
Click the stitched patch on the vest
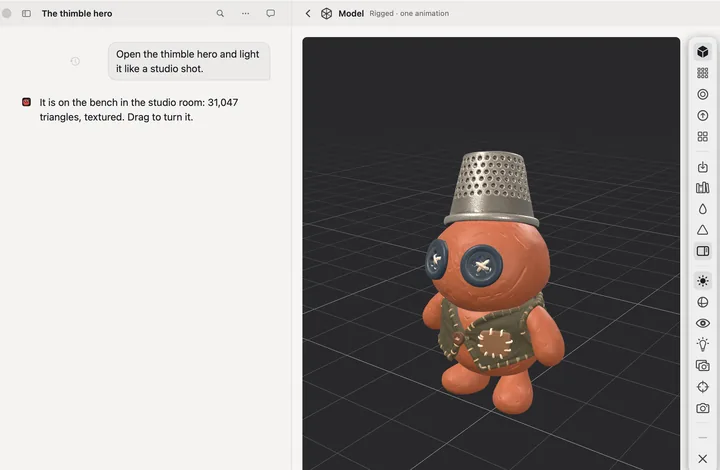[495, 344]
